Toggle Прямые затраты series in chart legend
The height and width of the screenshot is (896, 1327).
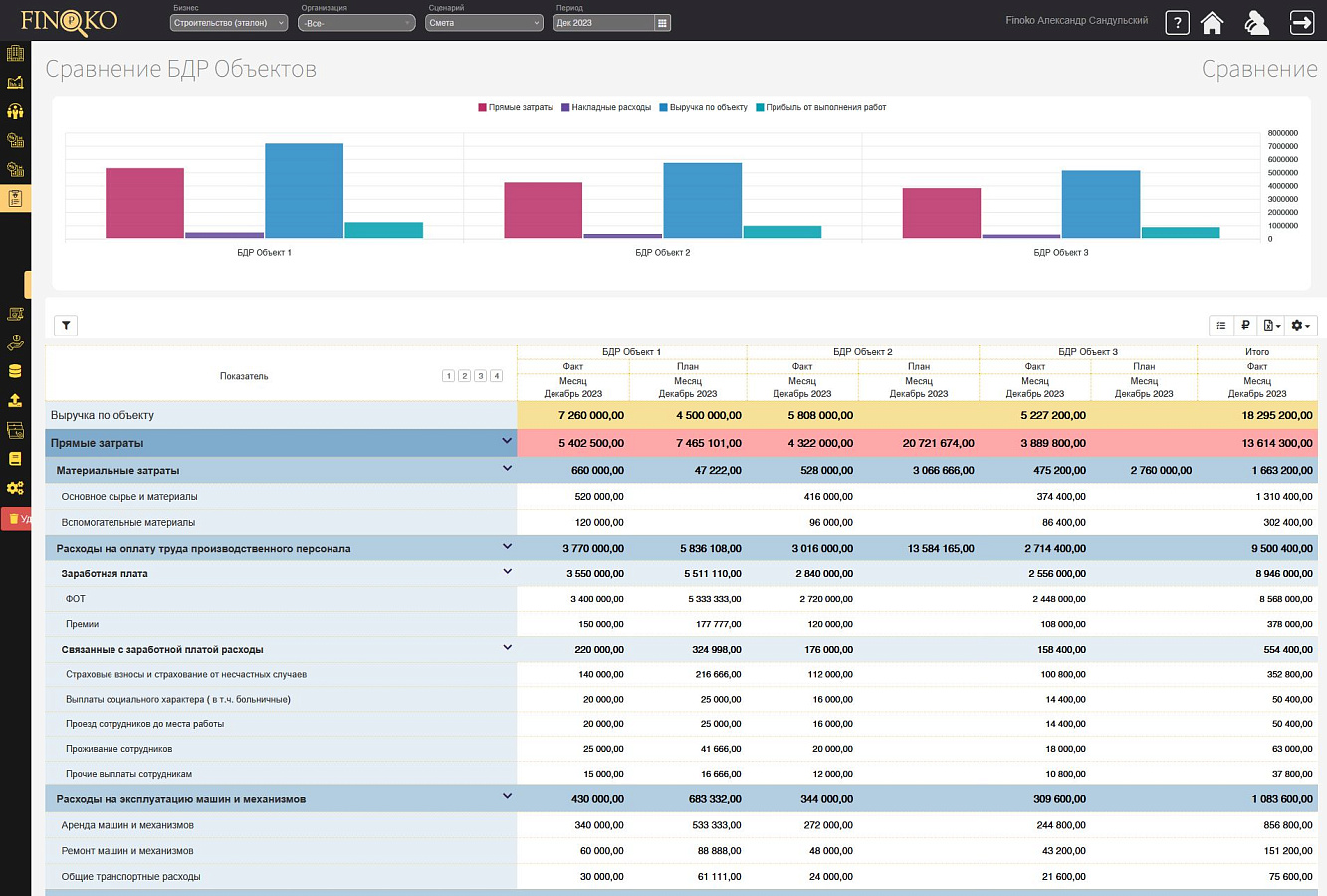pyautogui.click(x=516, y=107)
